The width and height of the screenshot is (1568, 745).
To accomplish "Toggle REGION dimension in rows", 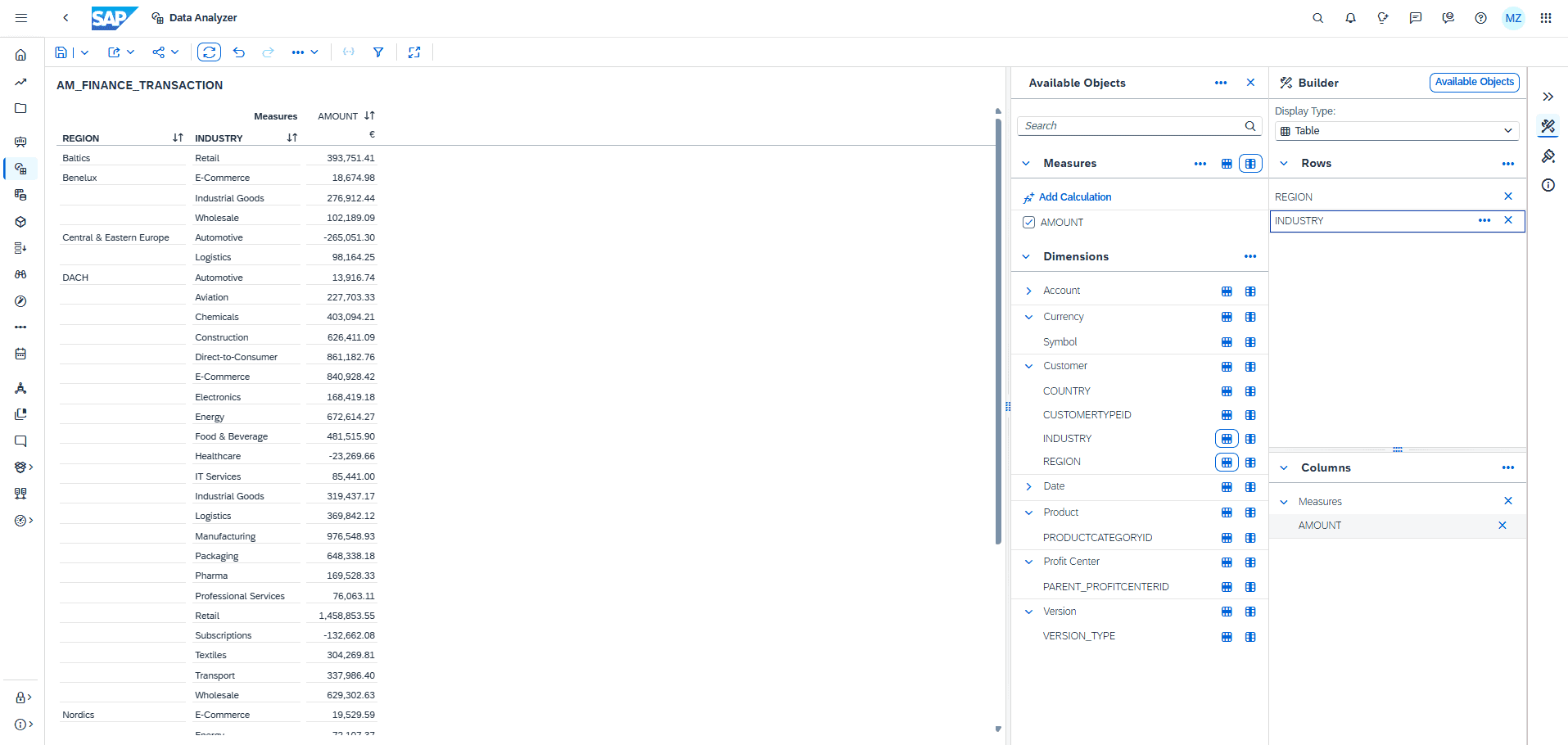I will point(1227,462).
